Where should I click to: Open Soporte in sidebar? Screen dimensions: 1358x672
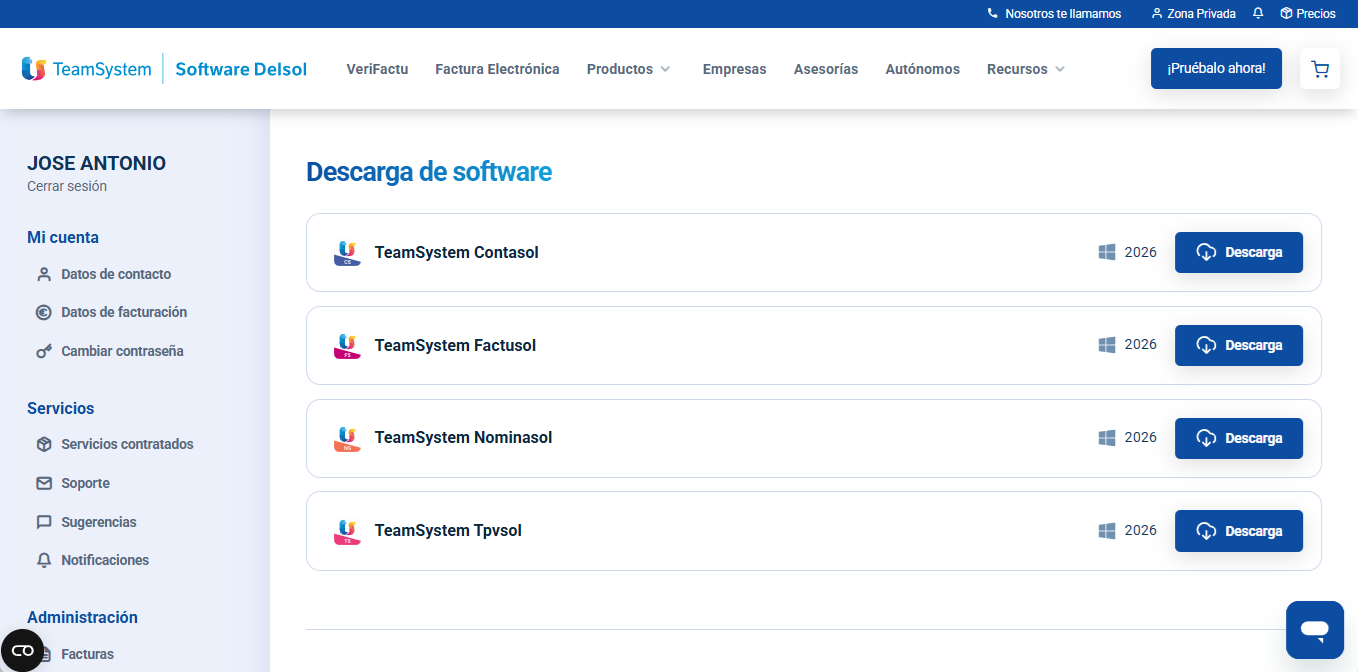(x=85, y=483)
